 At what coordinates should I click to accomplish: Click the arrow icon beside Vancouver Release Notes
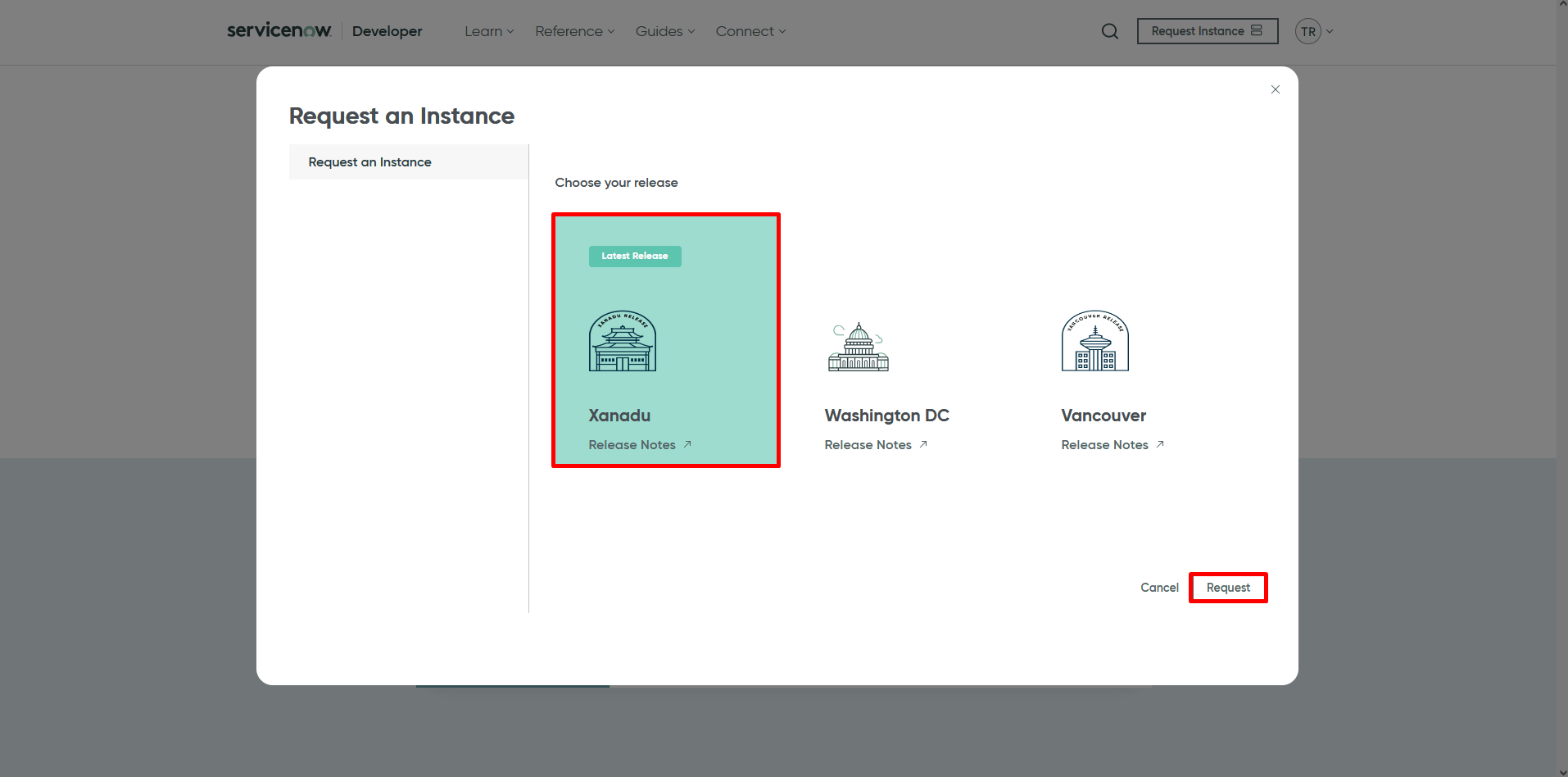point(1160,444)
